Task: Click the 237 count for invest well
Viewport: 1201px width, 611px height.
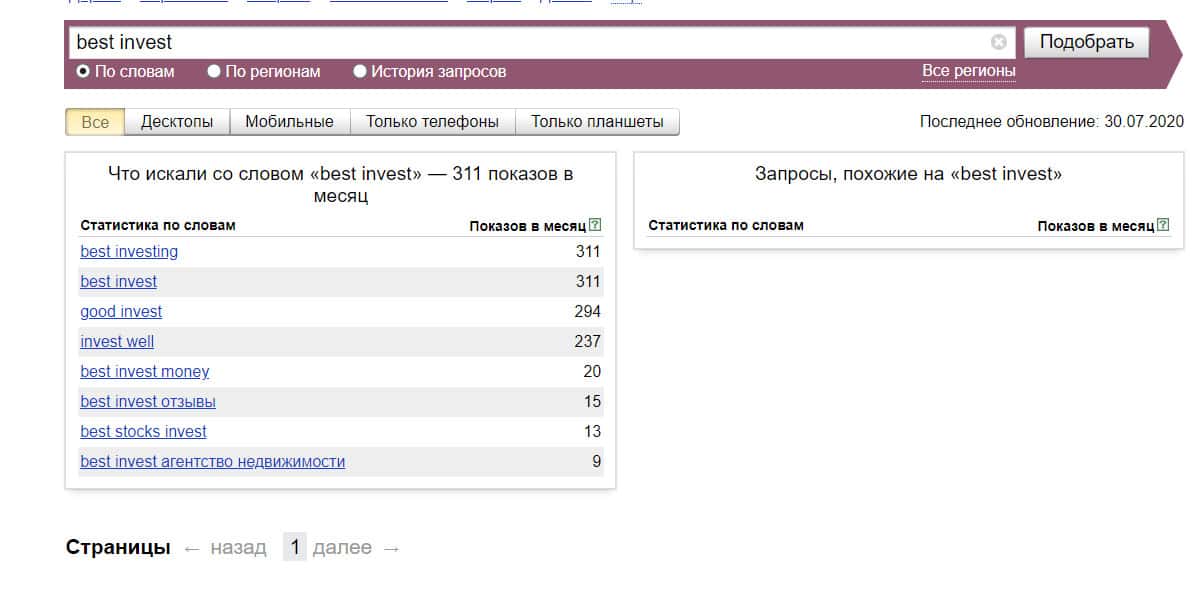Action: click(587, 341)
